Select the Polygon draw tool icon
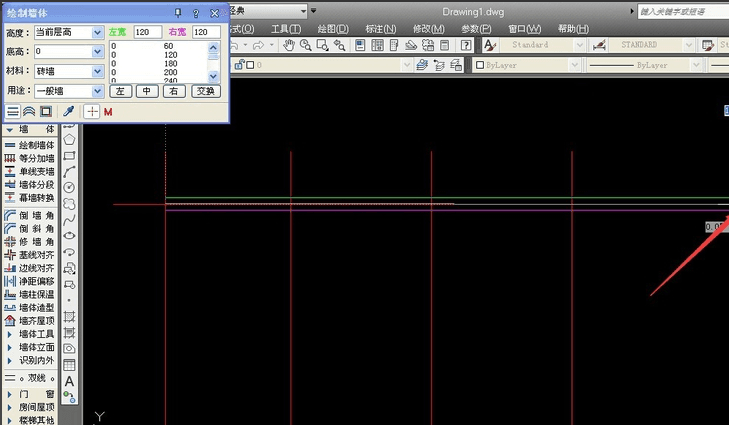Image resolution: width=729 pixels, height=425 pixels. pos(69,139)
